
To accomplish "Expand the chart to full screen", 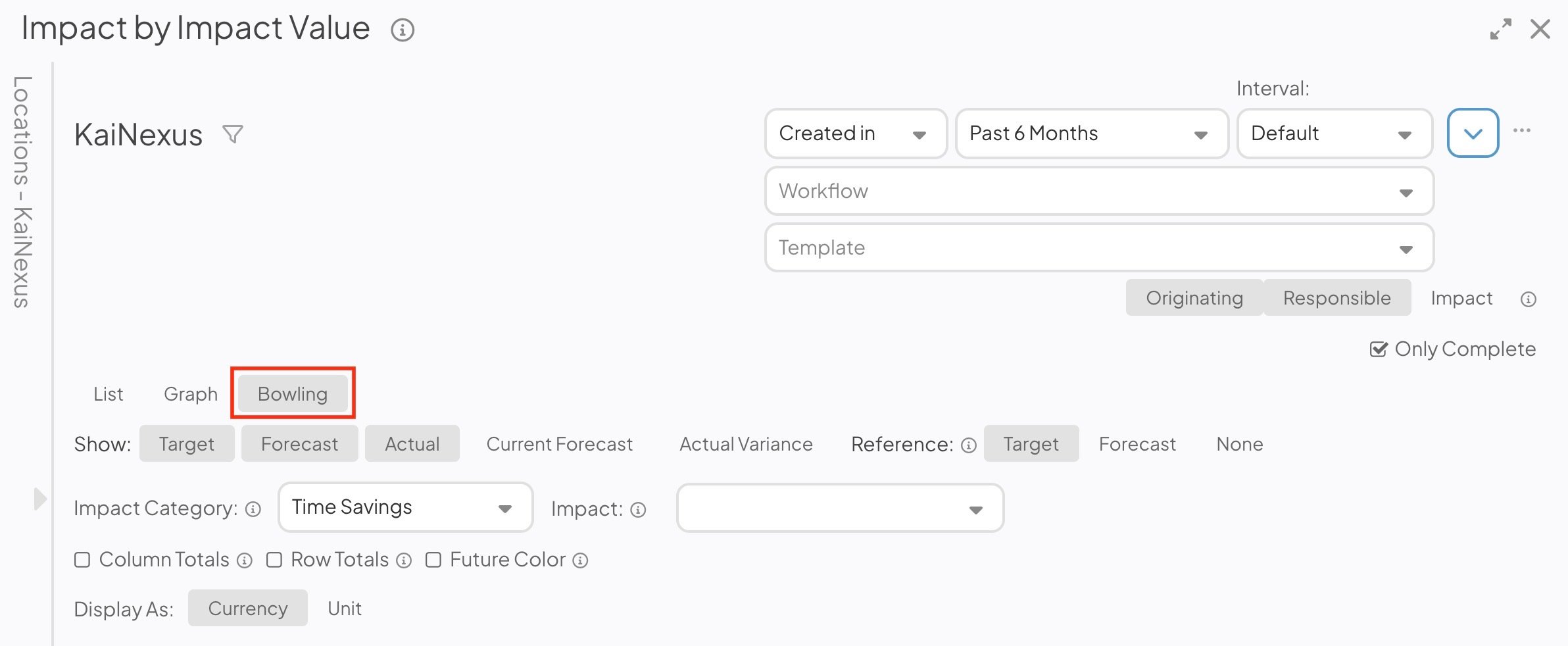I will [1500, 29].
